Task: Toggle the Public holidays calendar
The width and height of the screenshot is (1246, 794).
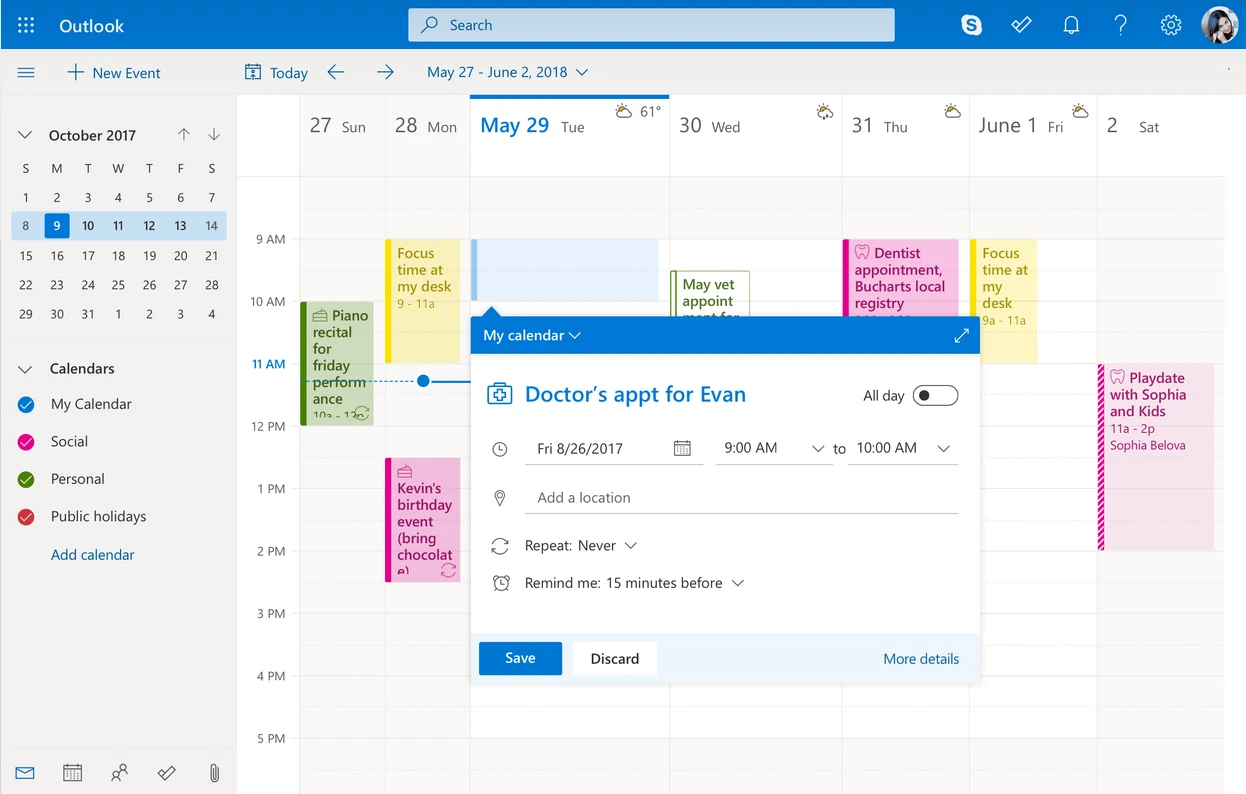Action: (26, 516)
